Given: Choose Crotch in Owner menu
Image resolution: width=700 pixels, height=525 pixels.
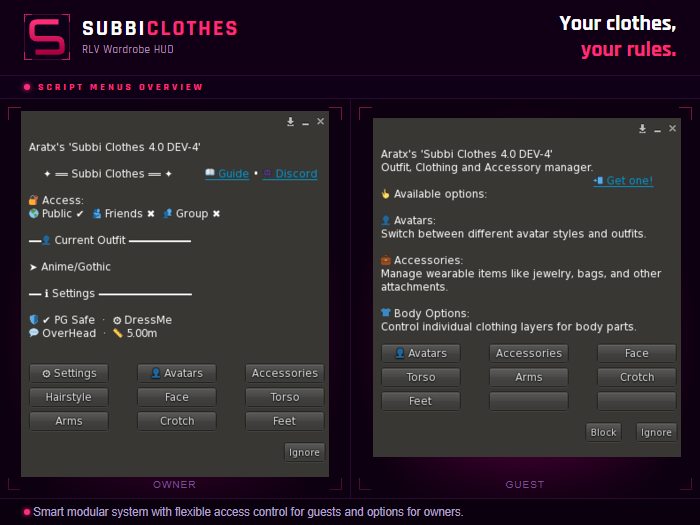Looking at the screenshot, I should pos(177,421).
